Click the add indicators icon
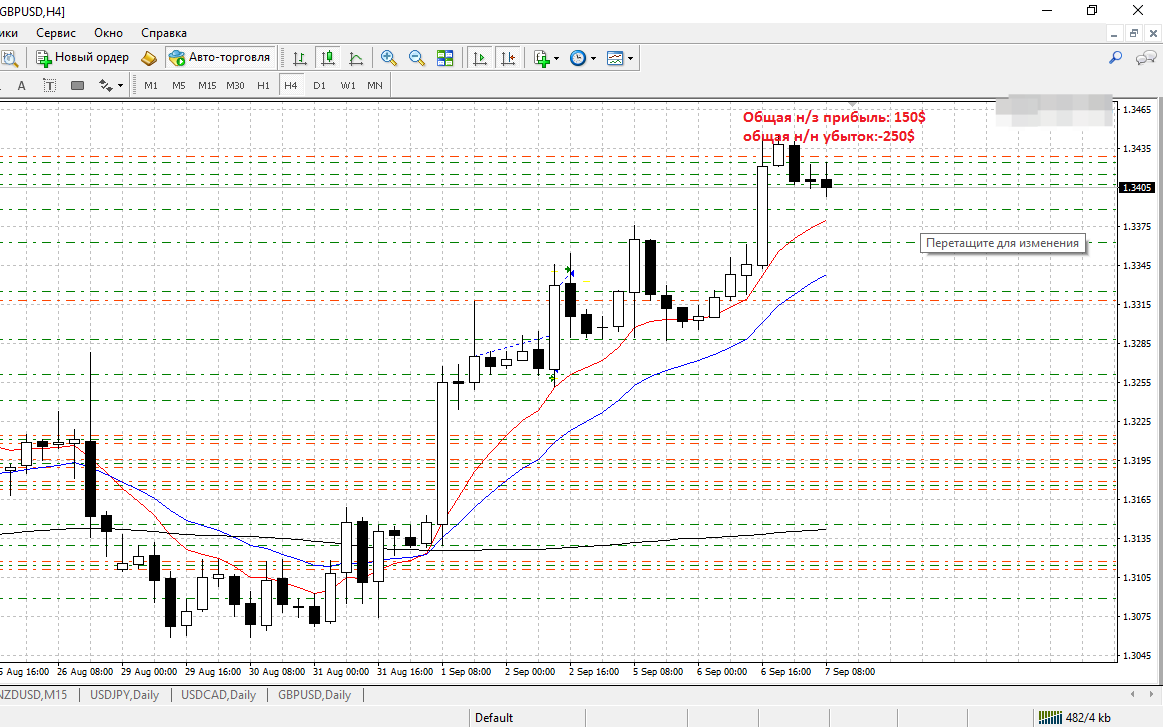1163x727 pixels. point(542,58)
